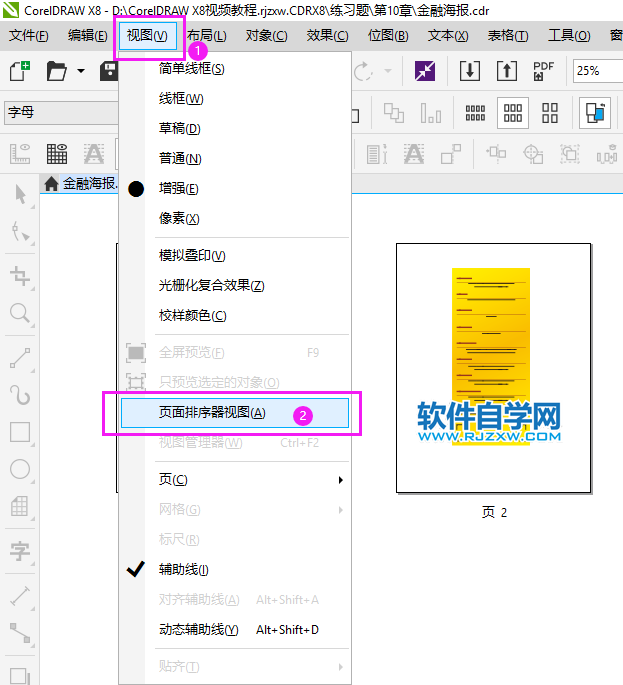Expand the 页(C) submenu

[235, 480]
